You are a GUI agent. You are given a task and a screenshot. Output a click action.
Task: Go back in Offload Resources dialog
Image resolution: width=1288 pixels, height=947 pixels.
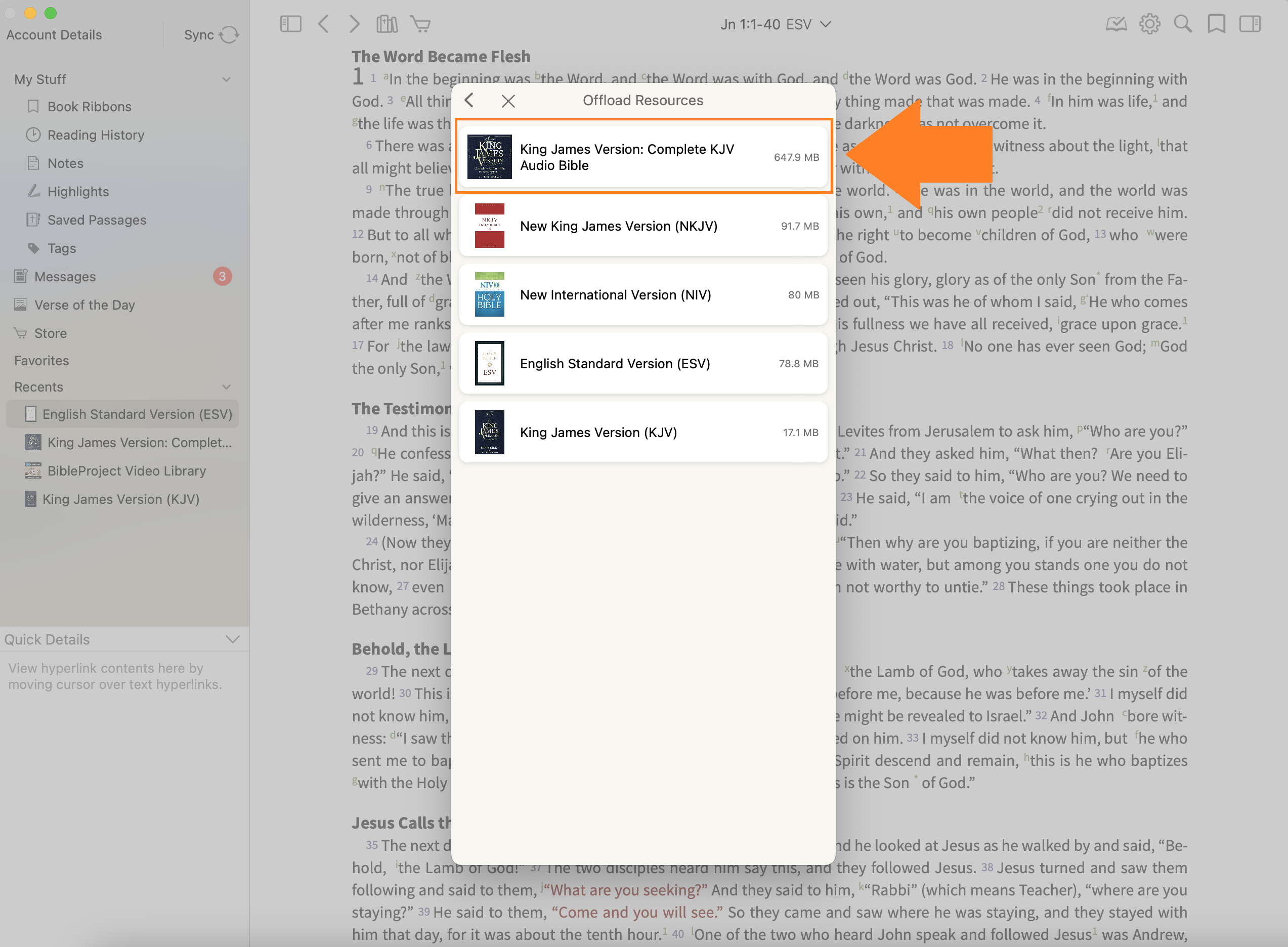point(469,100)
